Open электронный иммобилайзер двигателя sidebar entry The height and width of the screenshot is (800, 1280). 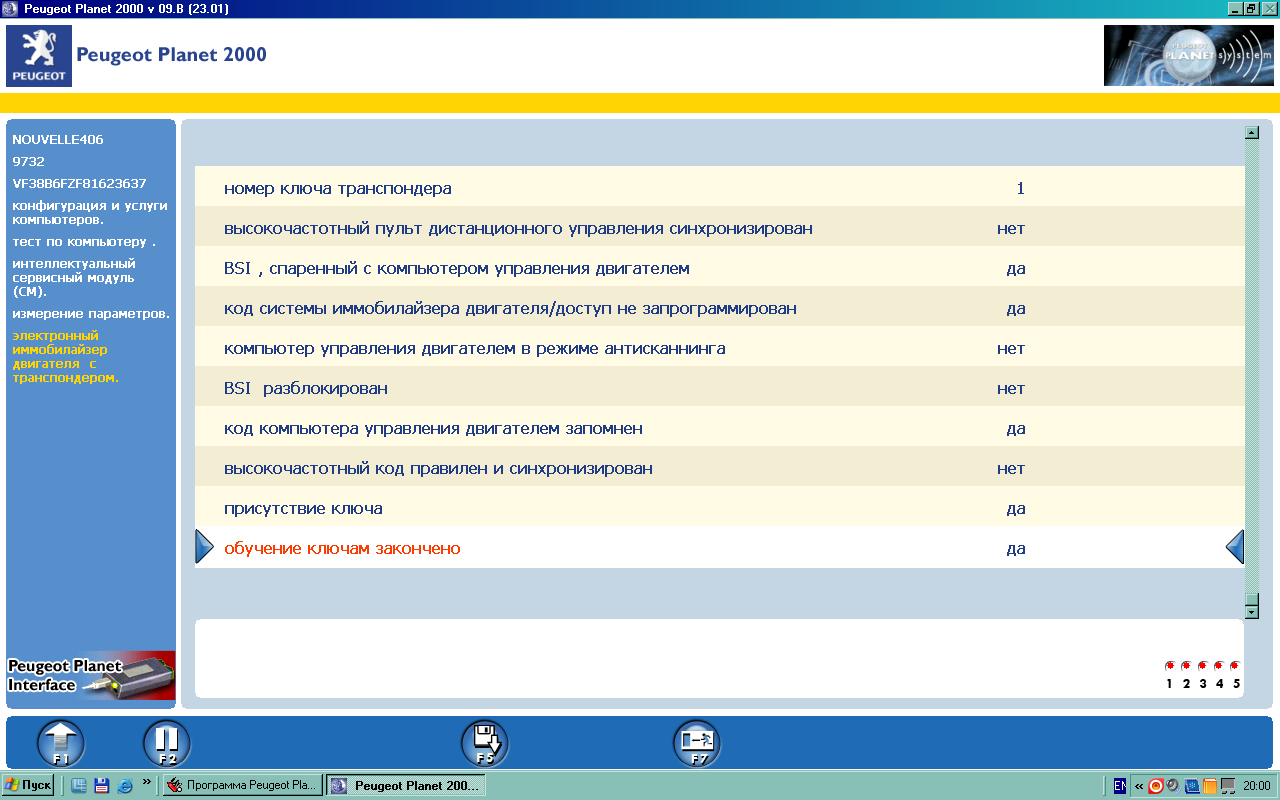tap(65, 357)
